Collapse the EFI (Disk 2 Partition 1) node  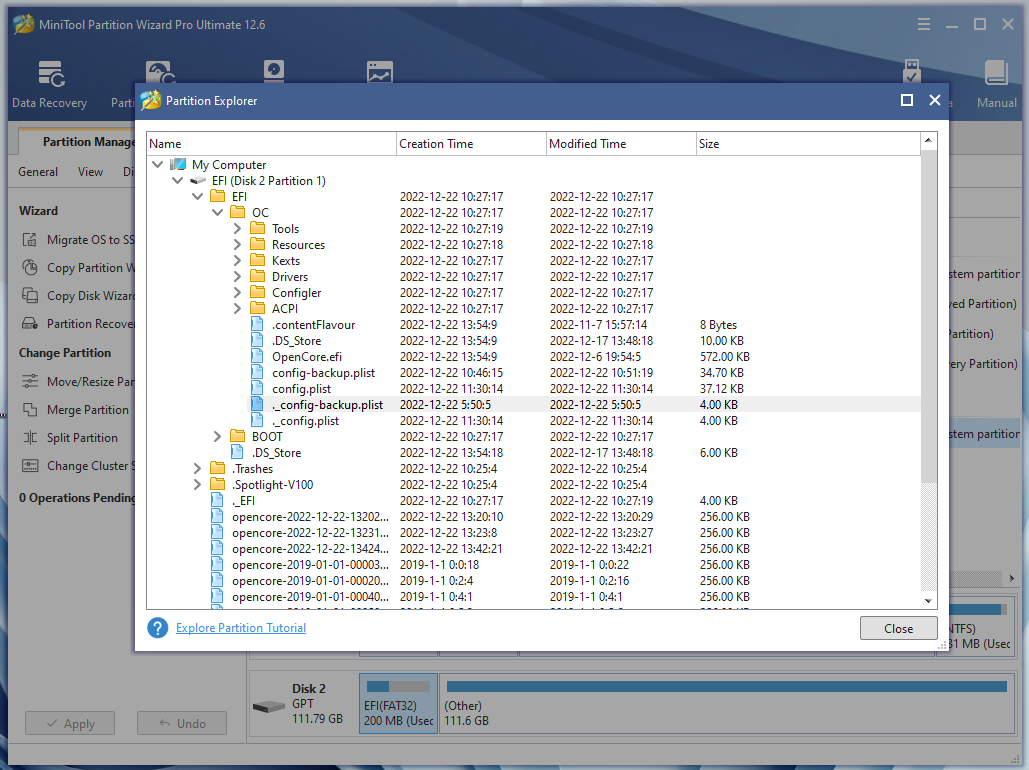pos(177,180)
